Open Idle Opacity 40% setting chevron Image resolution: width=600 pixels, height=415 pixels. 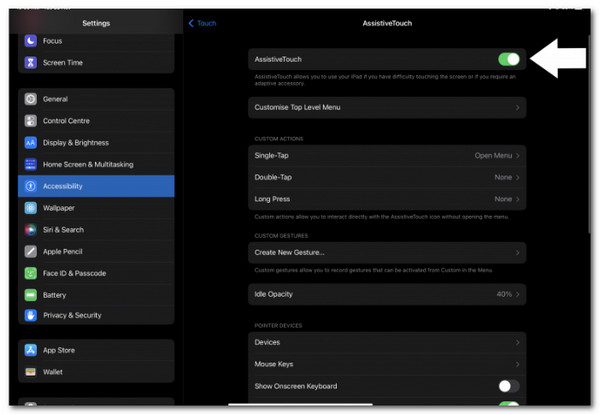pos(517,294)
